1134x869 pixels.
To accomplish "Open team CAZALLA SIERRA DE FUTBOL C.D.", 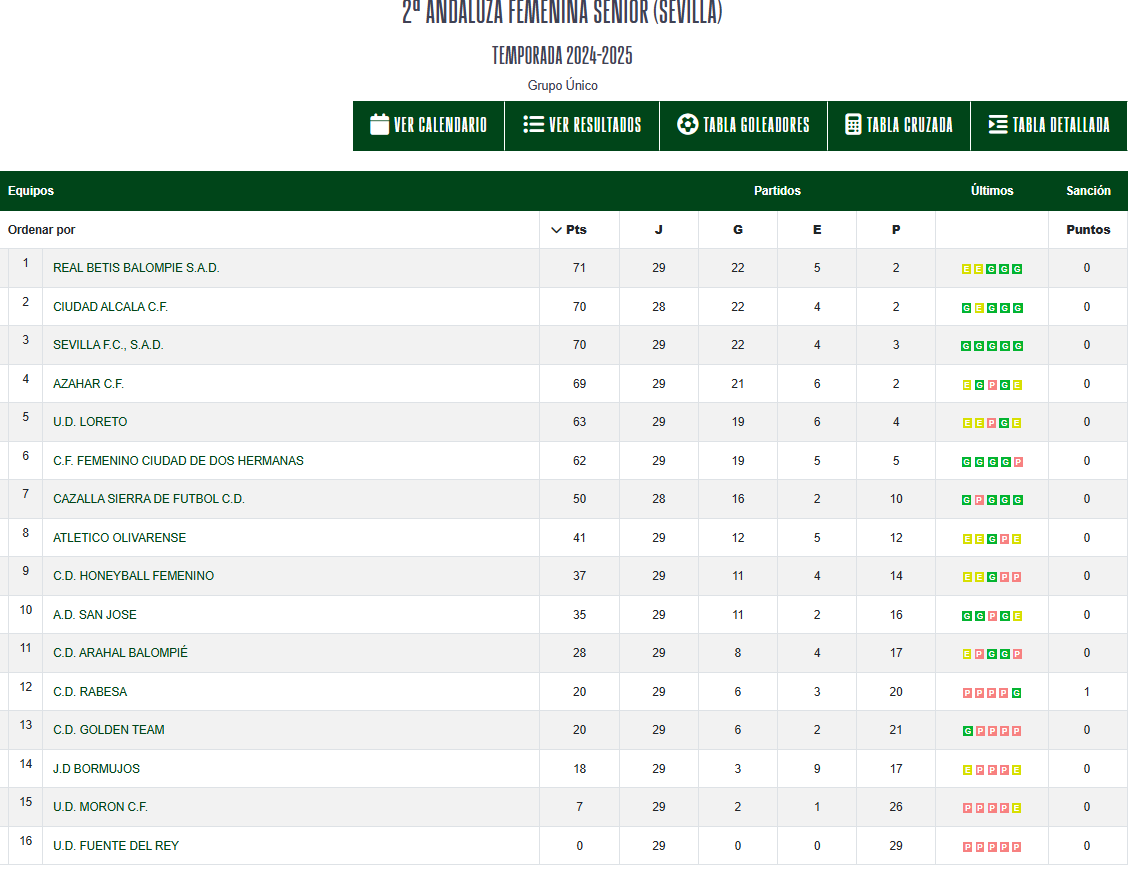I will (149, 500).
